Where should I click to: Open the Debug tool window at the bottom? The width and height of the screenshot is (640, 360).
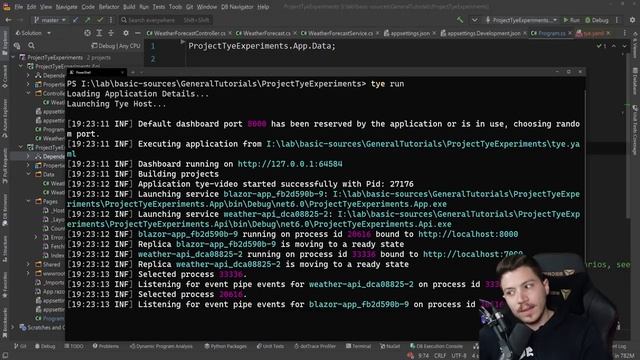(x=45, y=346)
